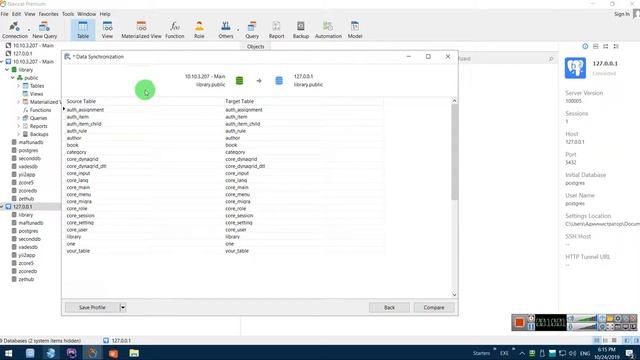Click the green source database icon
The image size is (640, 360).
point(240,81)
